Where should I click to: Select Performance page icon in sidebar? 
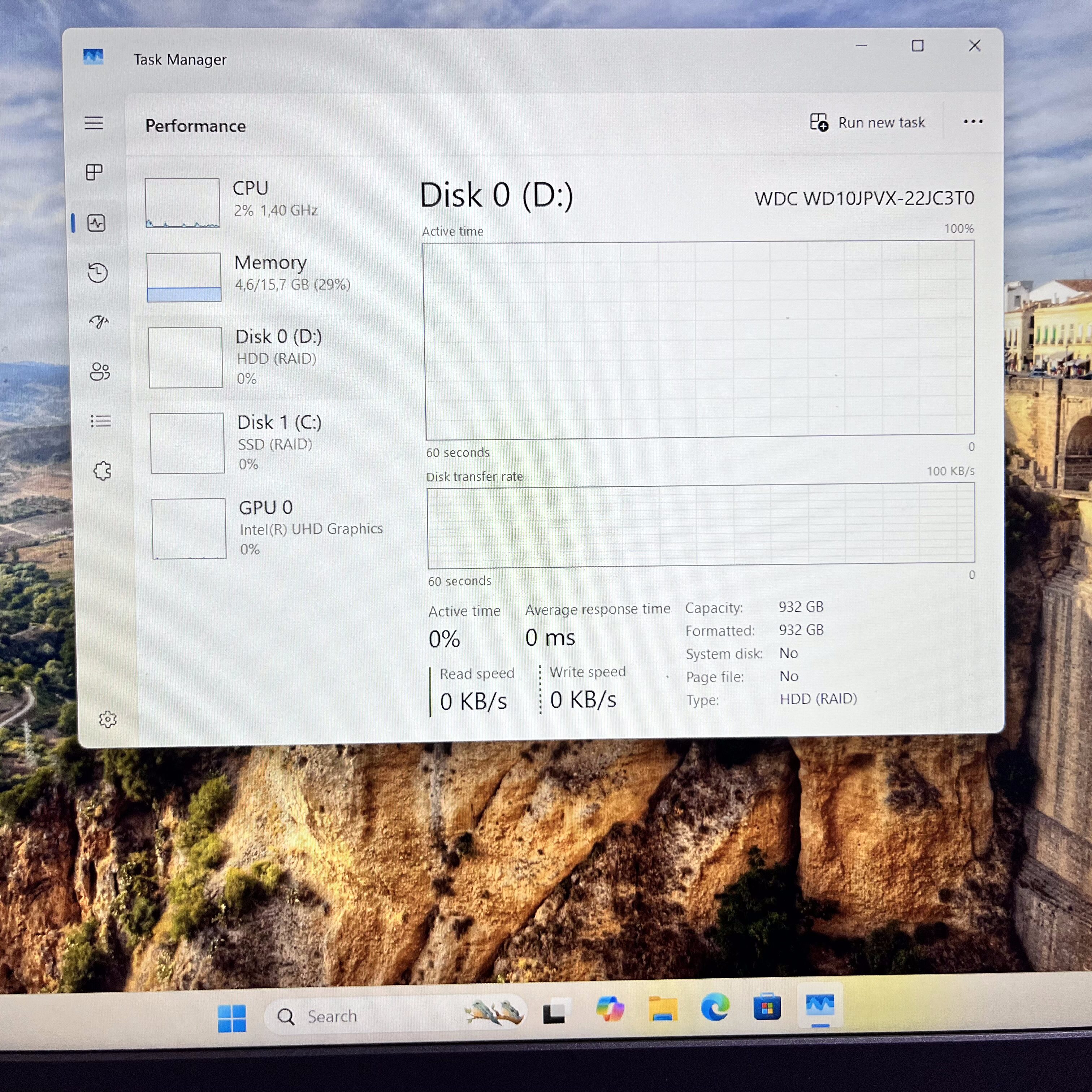coord(97,223)
